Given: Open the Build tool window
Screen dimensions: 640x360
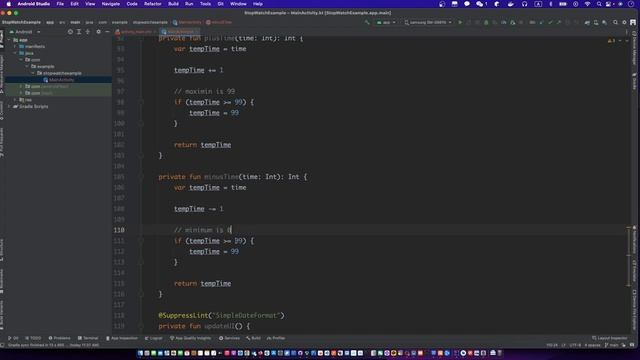Looking at the screenshot, I should pos(253,338).
